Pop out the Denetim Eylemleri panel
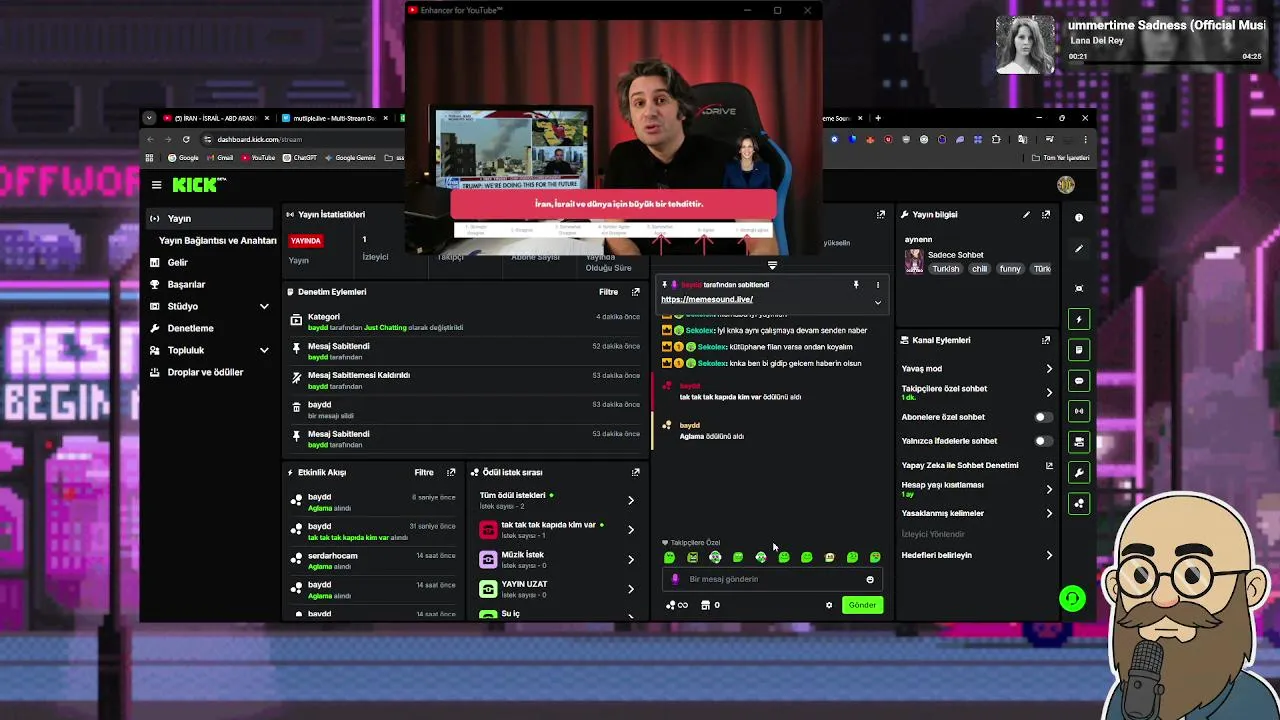The height and width of the screenshot is (720, 1280). point(635,292)
